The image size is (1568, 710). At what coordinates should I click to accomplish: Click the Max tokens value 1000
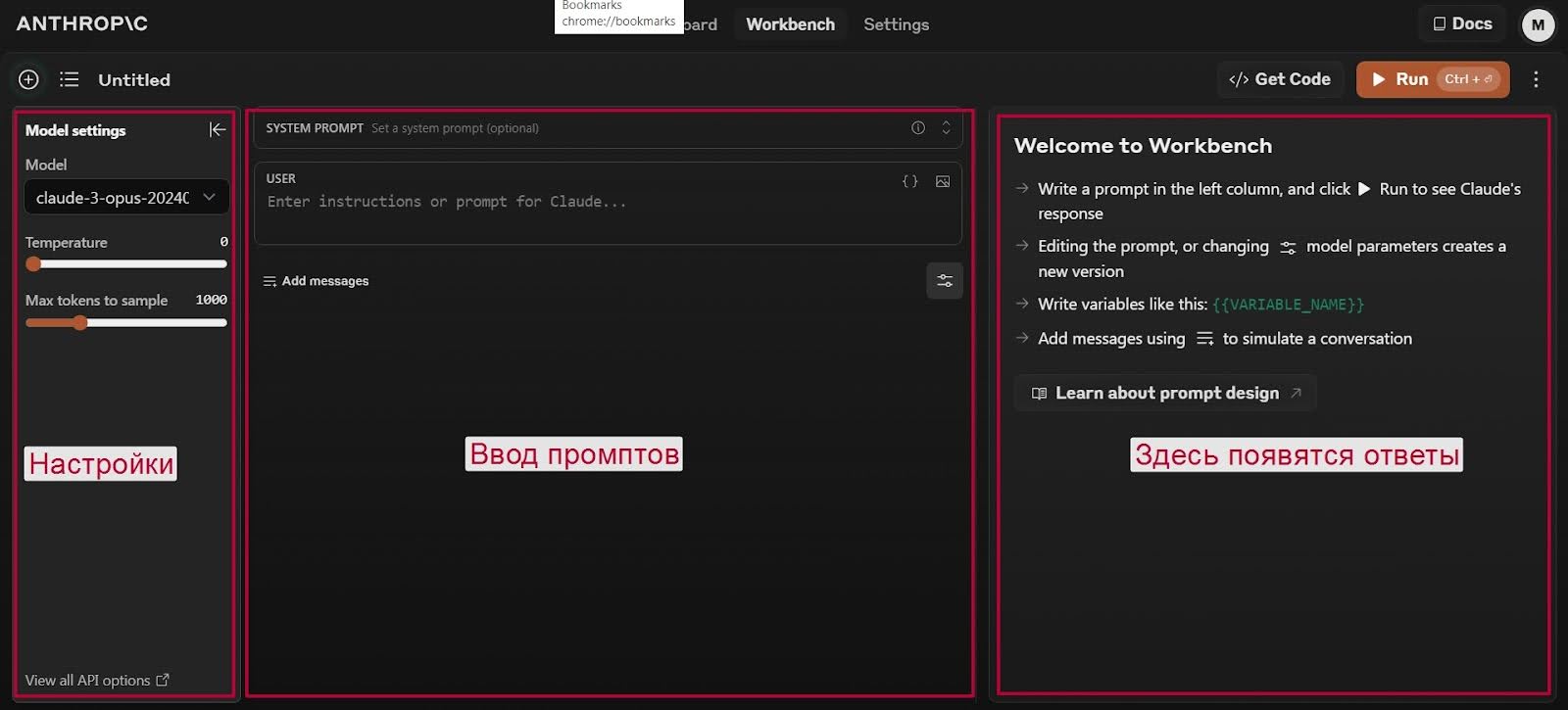211,300
